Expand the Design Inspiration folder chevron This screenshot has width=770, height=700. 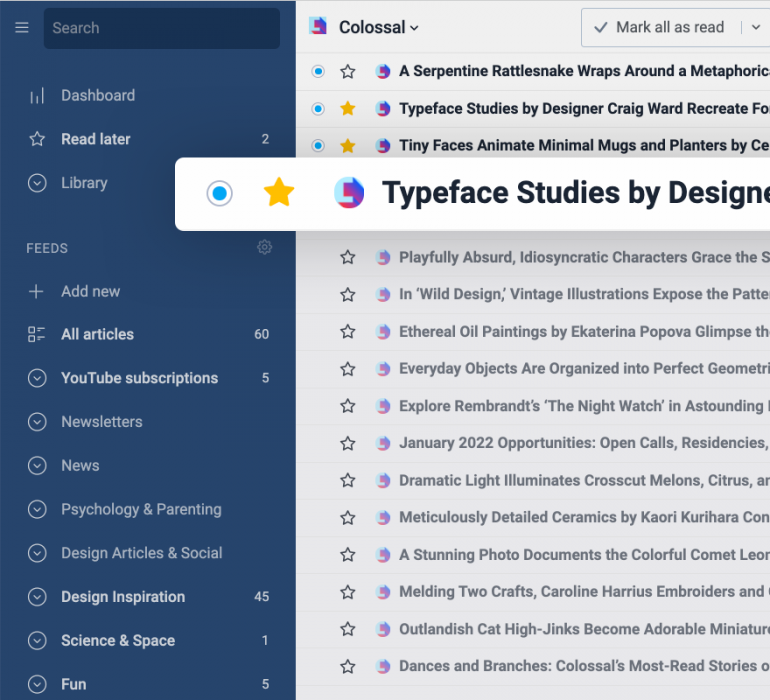[x=37, y=597]
